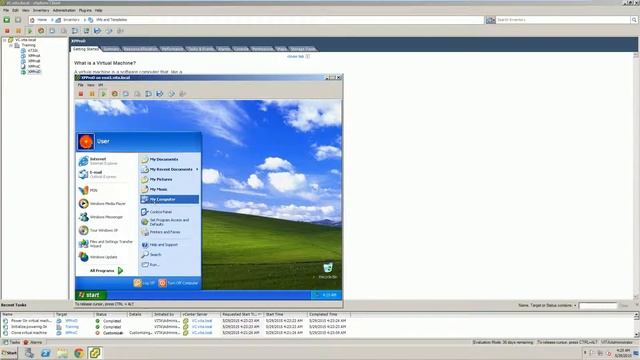Open the View menu in the console window
The image size is (640, 360).
[x=91, y=85]
